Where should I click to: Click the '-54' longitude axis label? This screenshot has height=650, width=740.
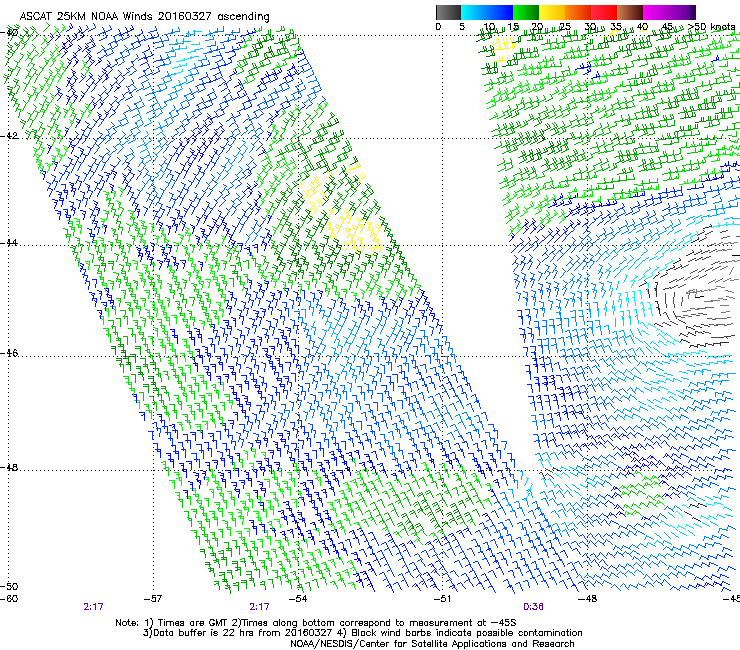[x=298, y=599]
